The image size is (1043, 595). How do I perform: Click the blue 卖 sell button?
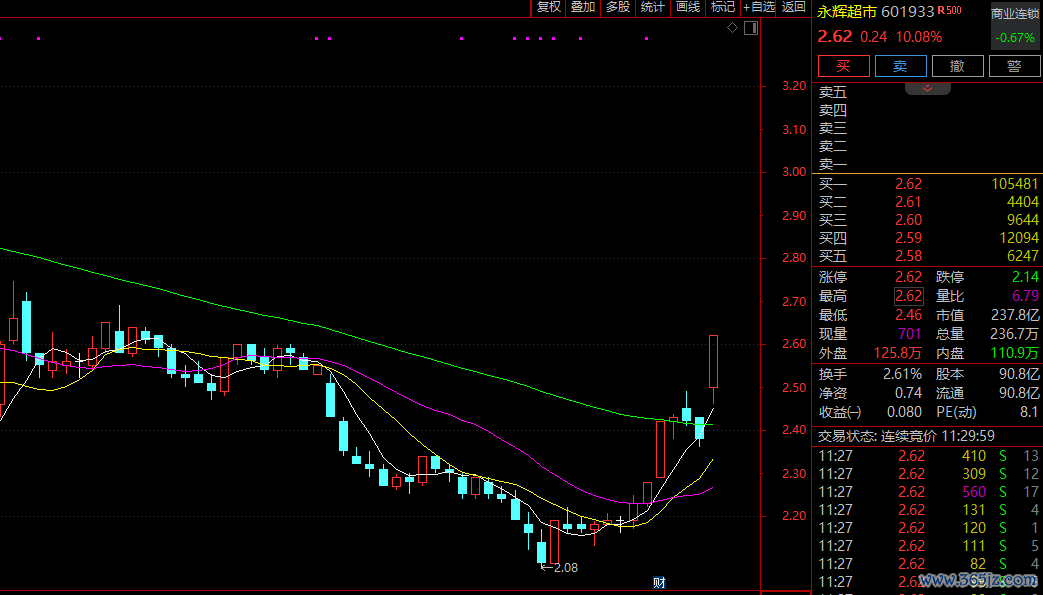(x=901, y=66)
